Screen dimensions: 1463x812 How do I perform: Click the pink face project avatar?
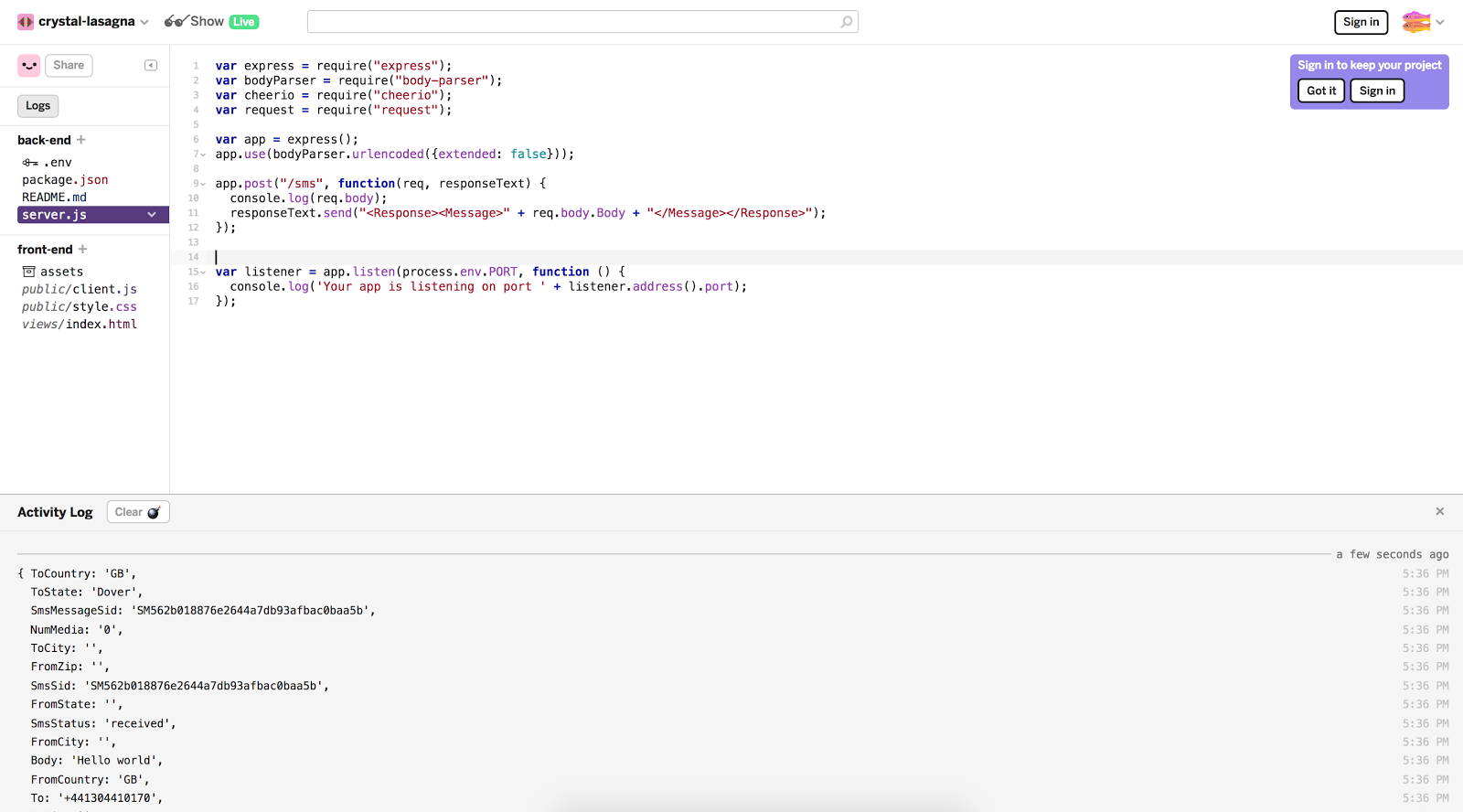29,65
